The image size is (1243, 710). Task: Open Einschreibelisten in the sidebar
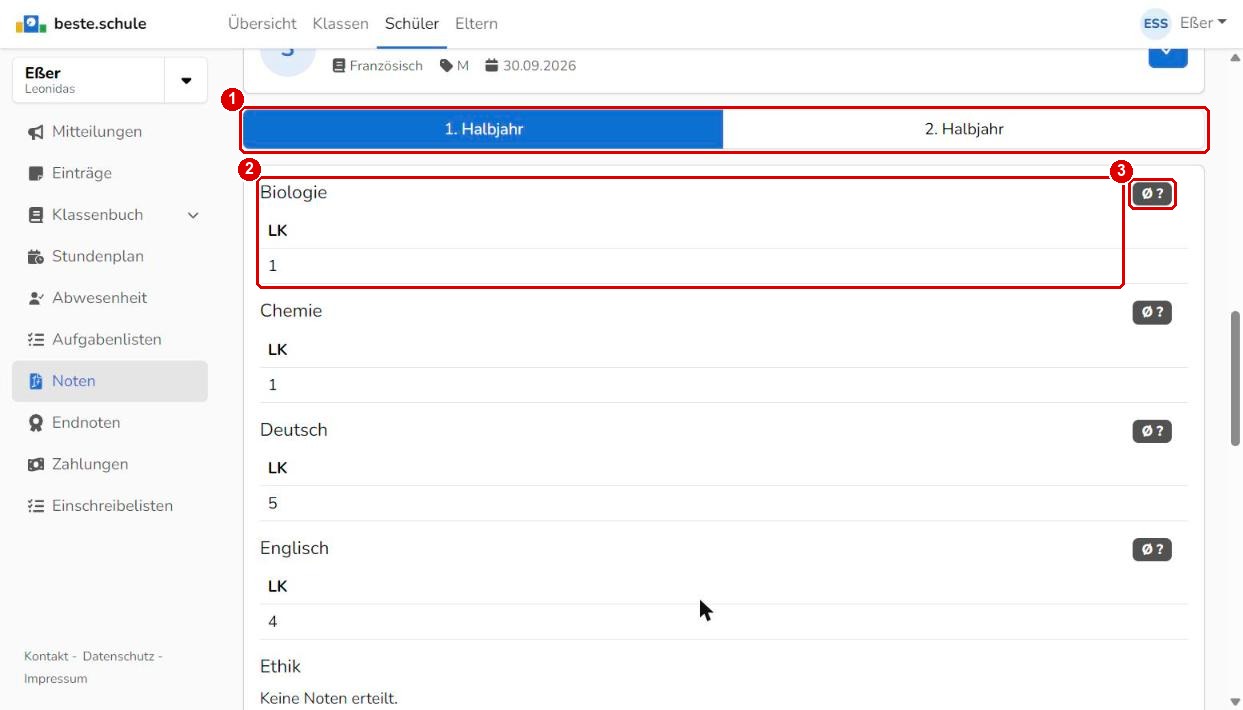[110, 506]
